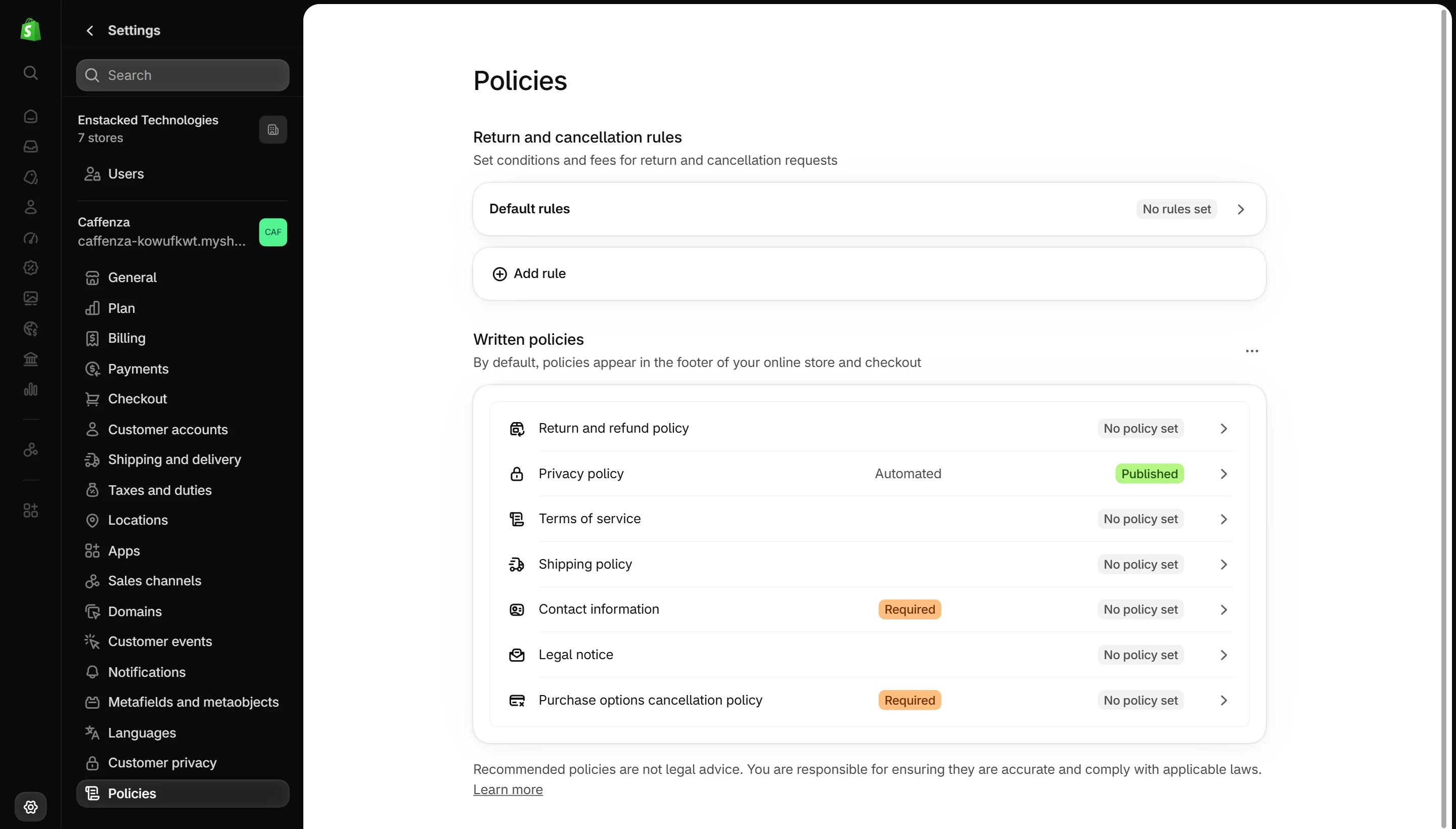
Task: Open the Analytics bar chart icon in the left rail
Action: [31, 389]
